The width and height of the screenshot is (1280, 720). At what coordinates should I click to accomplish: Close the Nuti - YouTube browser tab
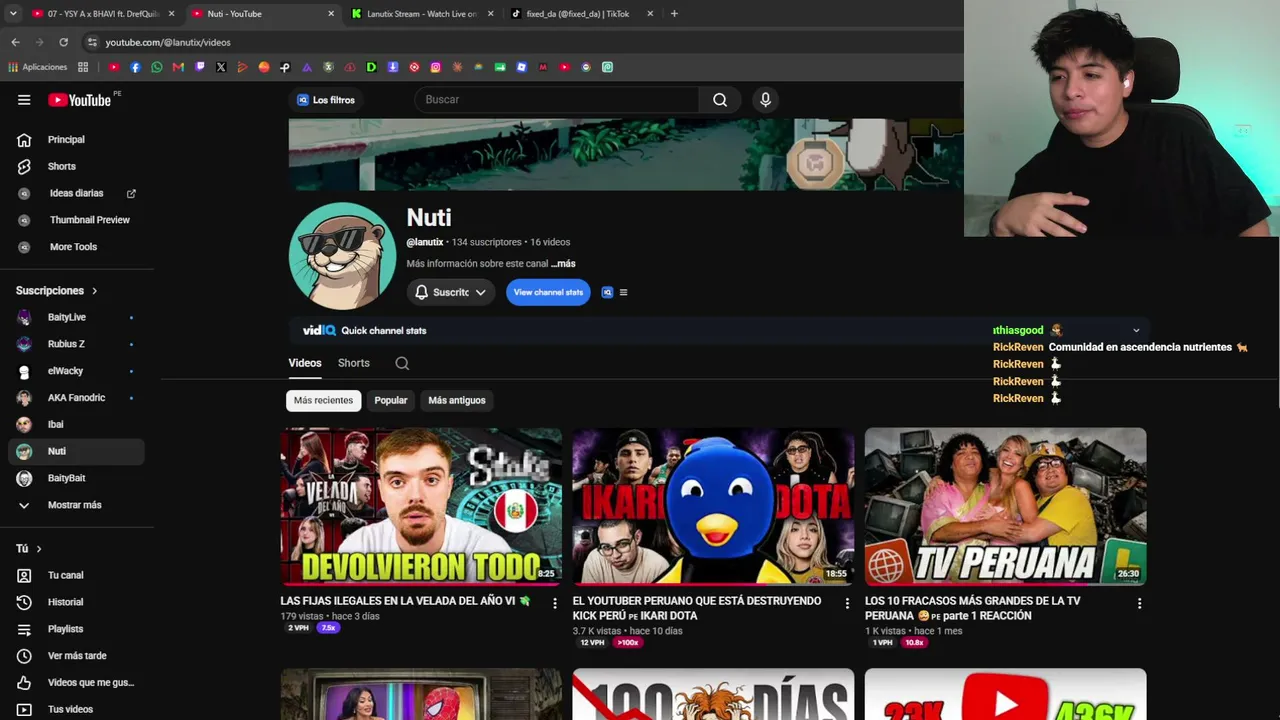point(331,14)
